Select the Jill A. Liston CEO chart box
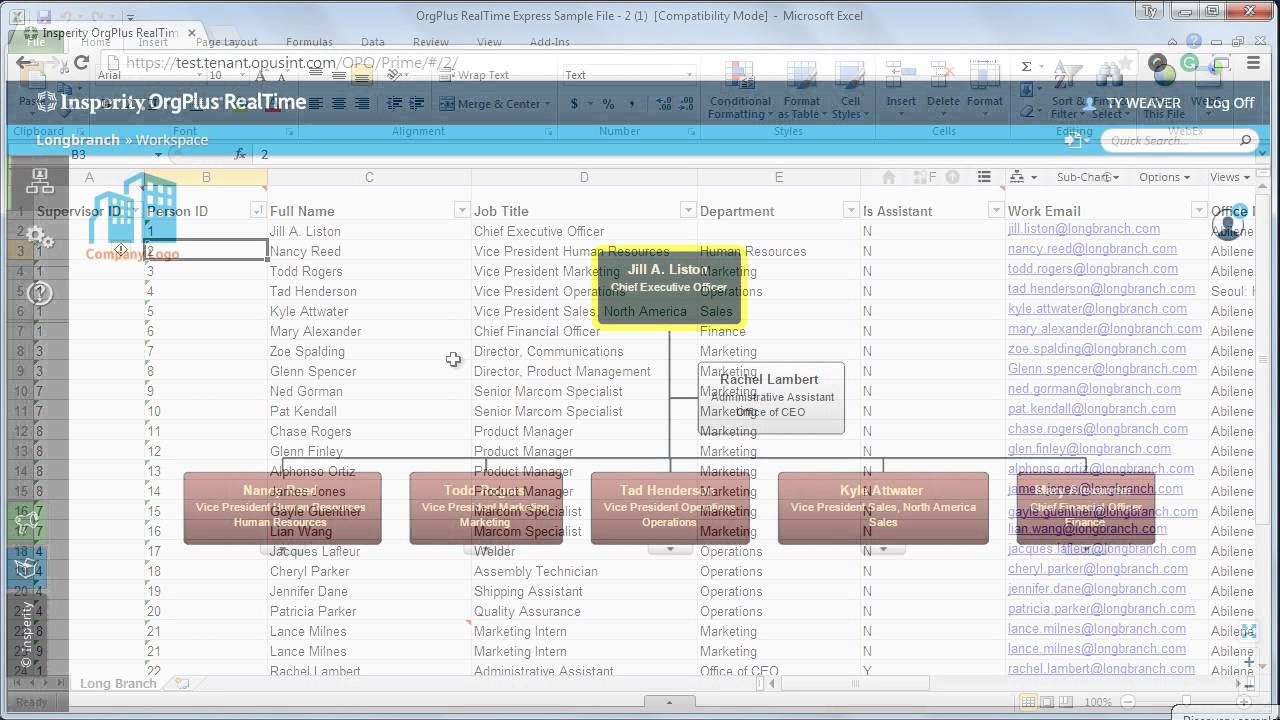 669,287
